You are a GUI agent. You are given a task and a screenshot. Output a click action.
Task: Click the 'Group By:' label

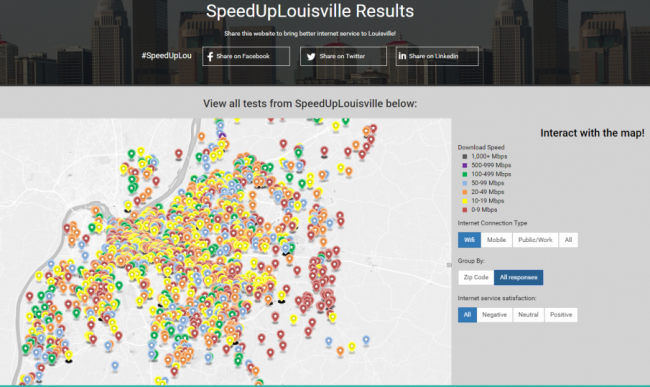pyautogui.click(x=471, y=261)
